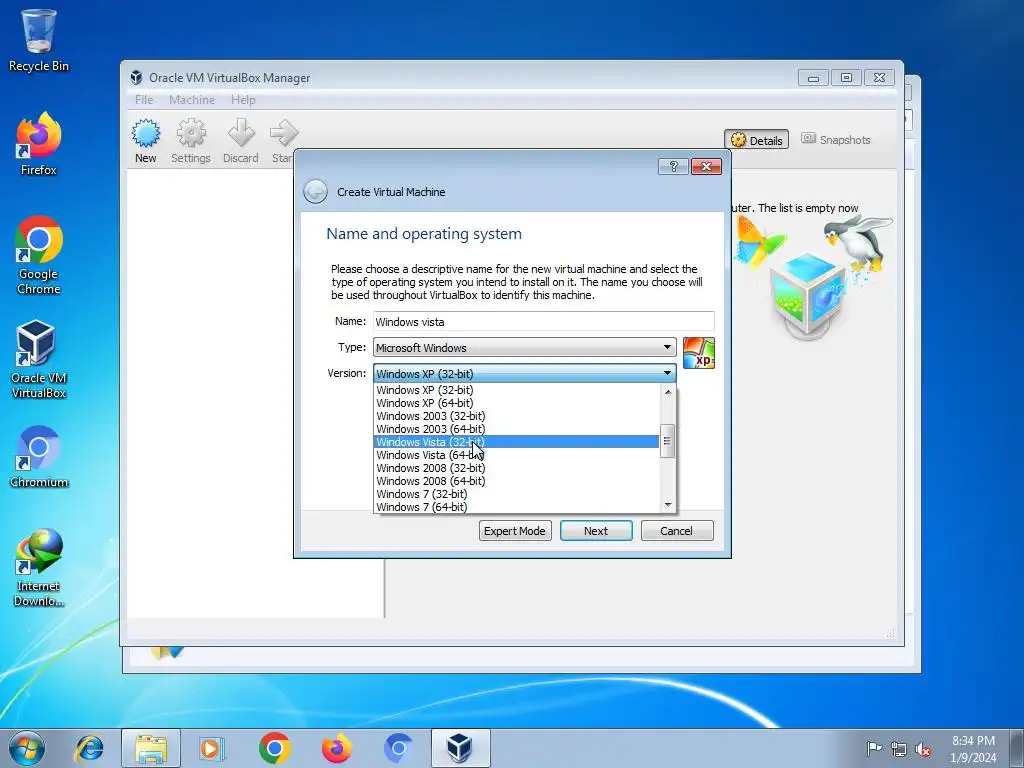The height and width of the screenshot is (768, 1024).
Task: Click the Windows Start orb
Action: 27,748
